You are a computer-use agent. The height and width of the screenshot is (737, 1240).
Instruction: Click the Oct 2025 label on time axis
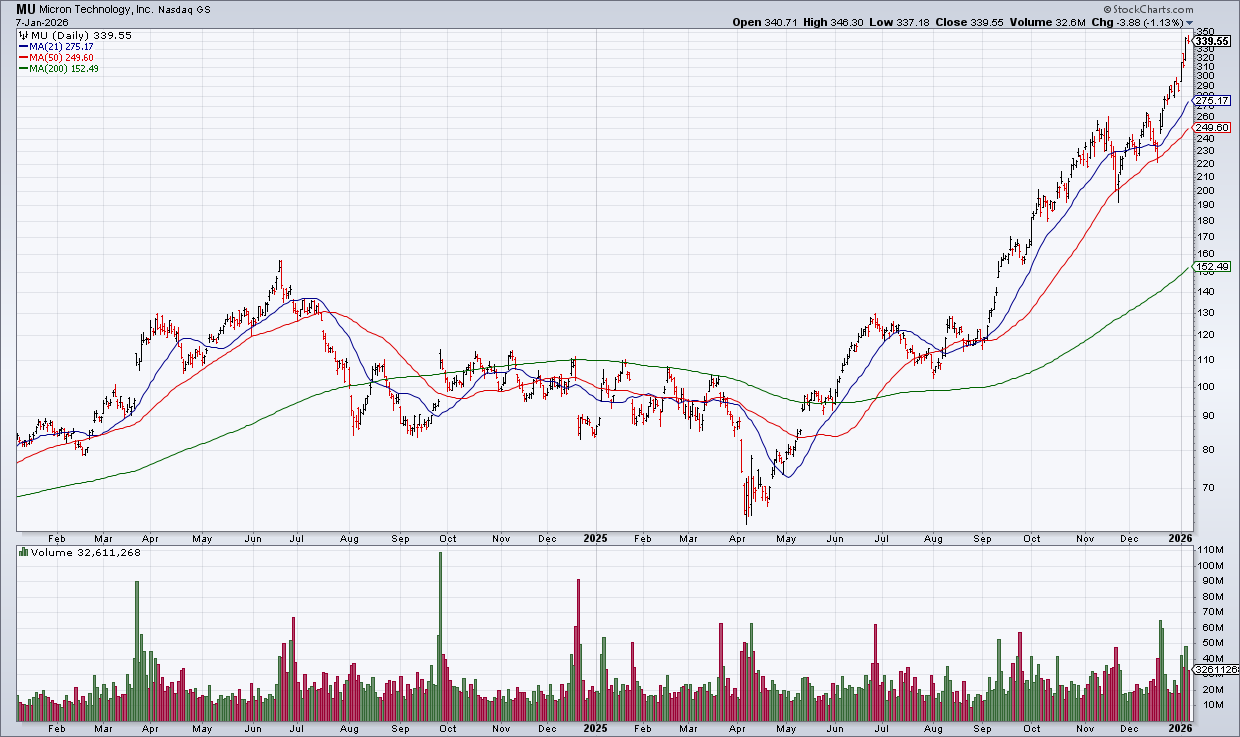1031,538
